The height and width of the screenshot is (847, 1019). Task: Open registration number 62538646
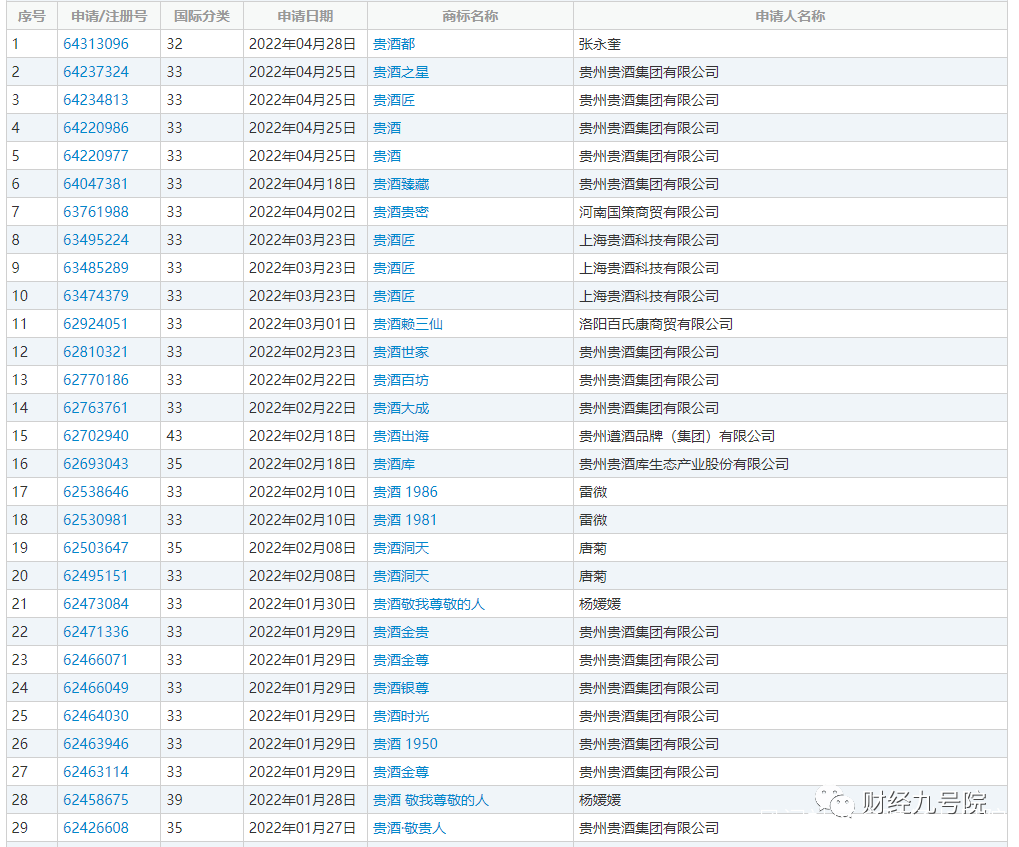tap(96, 491)
